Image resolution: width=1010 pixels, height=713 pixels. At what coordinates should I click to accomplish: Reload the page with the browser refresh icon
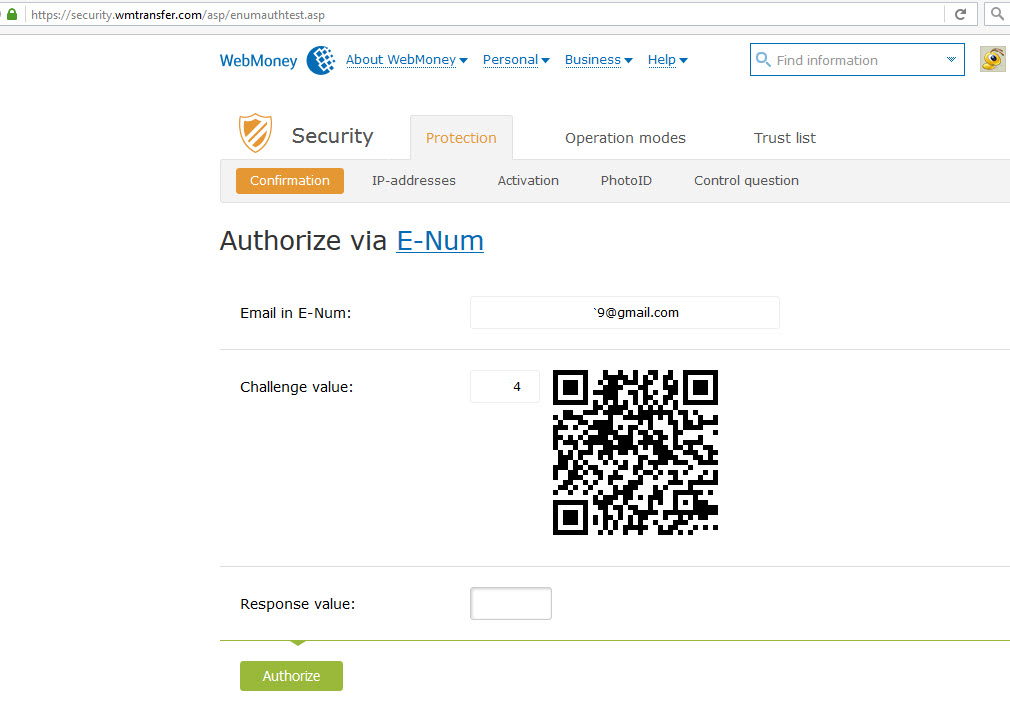click(960, 15)
